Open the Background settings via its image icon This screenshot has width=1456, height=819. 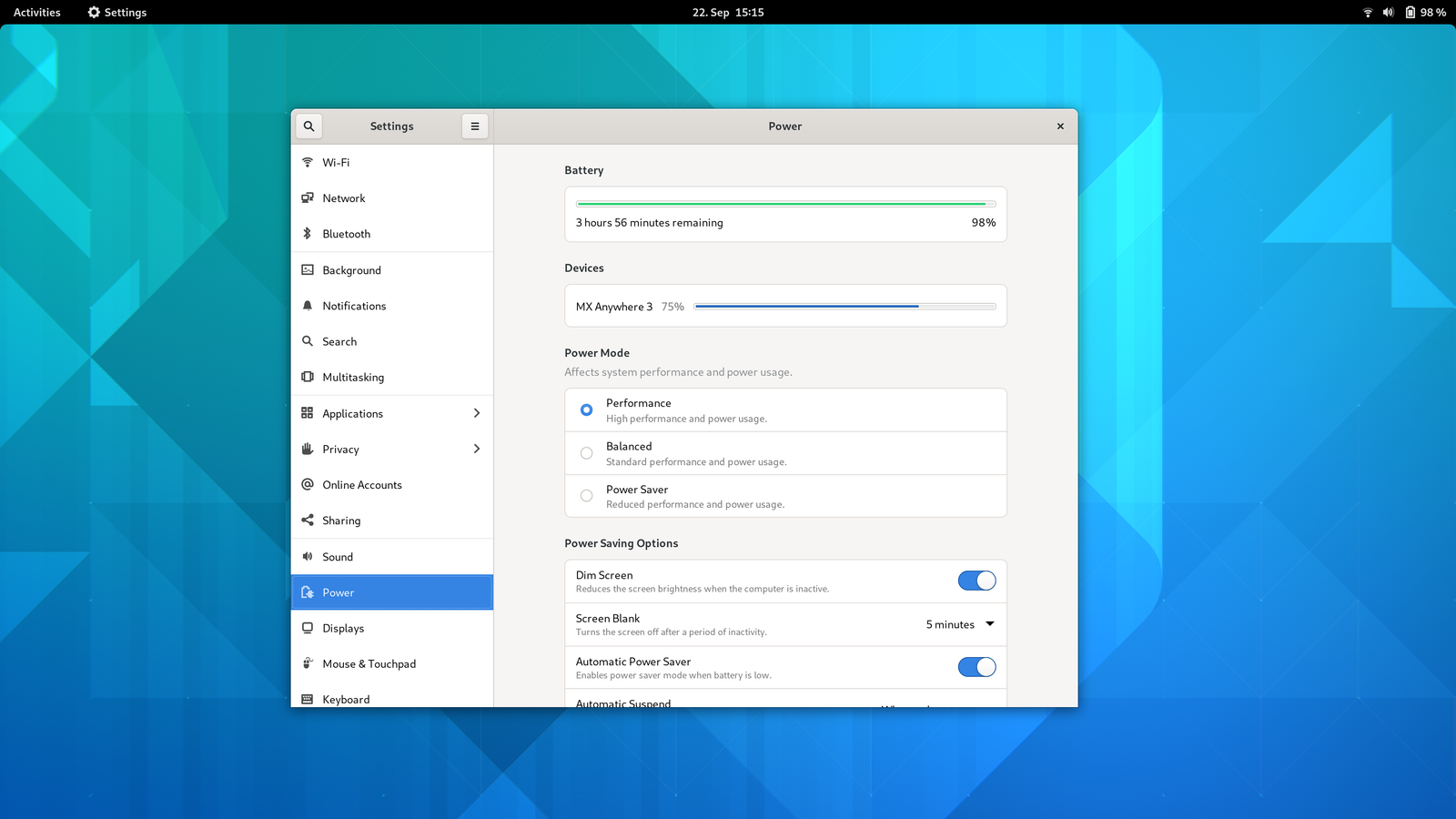(x=308, y=269)
